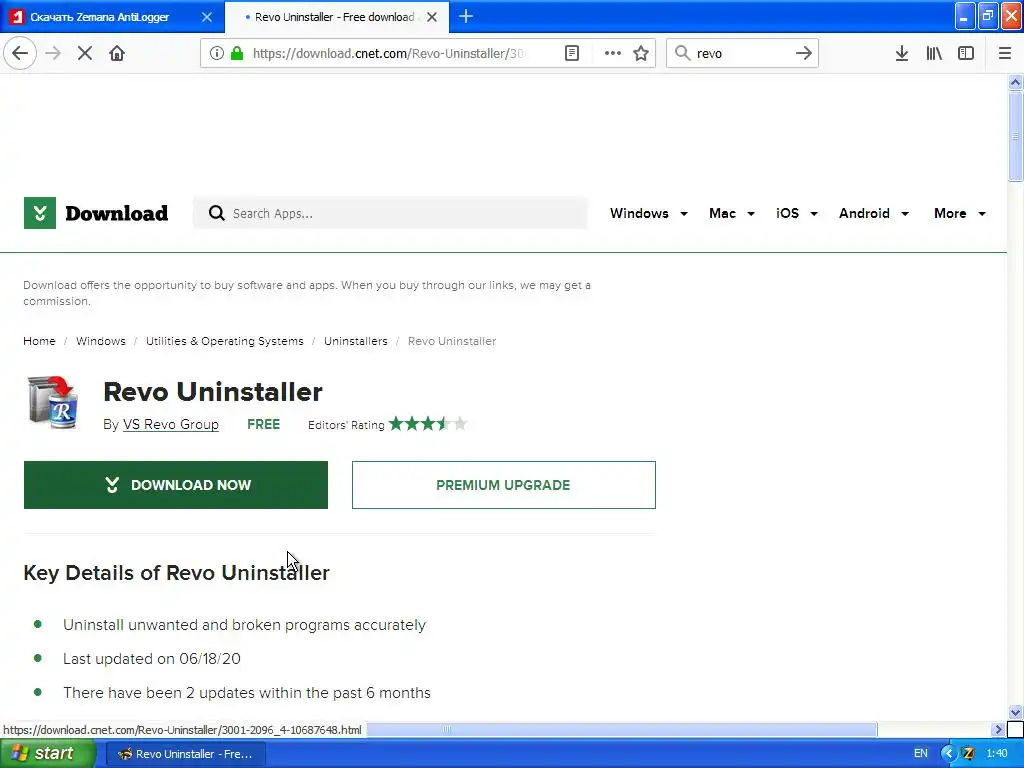Open the Windows Start button
Viewport: 1024px width, 768px height.
(x=48, y=753)
